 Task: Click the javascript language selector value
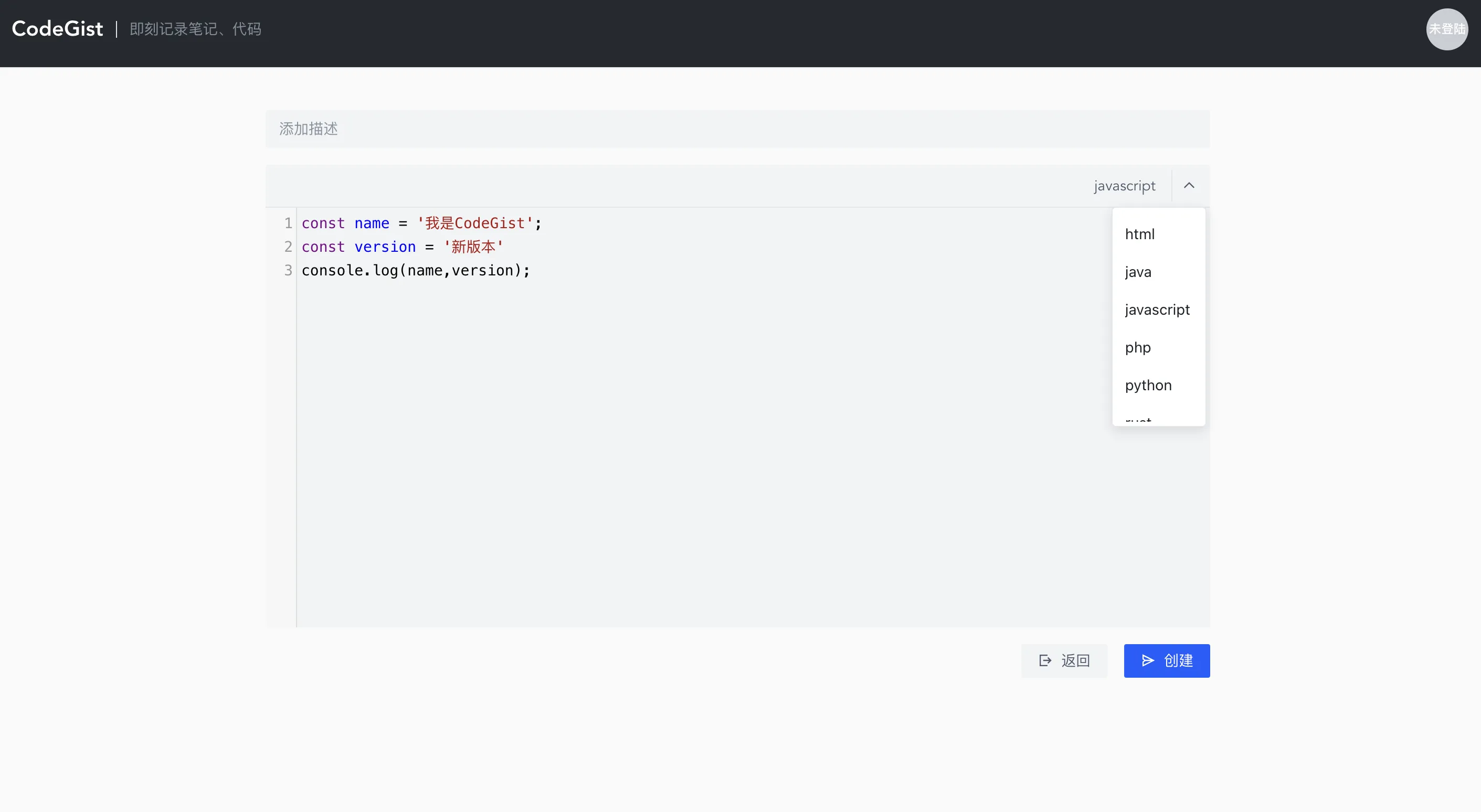click(1124, 186)
